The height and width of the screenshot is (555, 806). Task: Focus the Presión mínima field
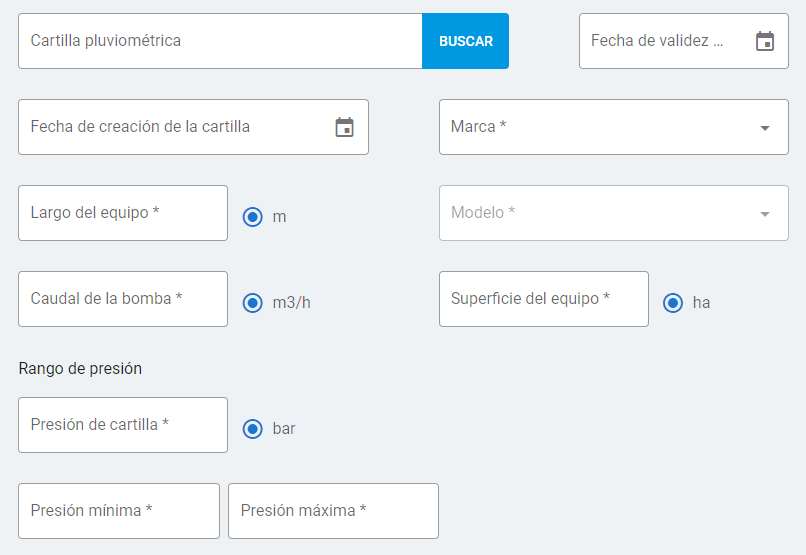[119, 511]
